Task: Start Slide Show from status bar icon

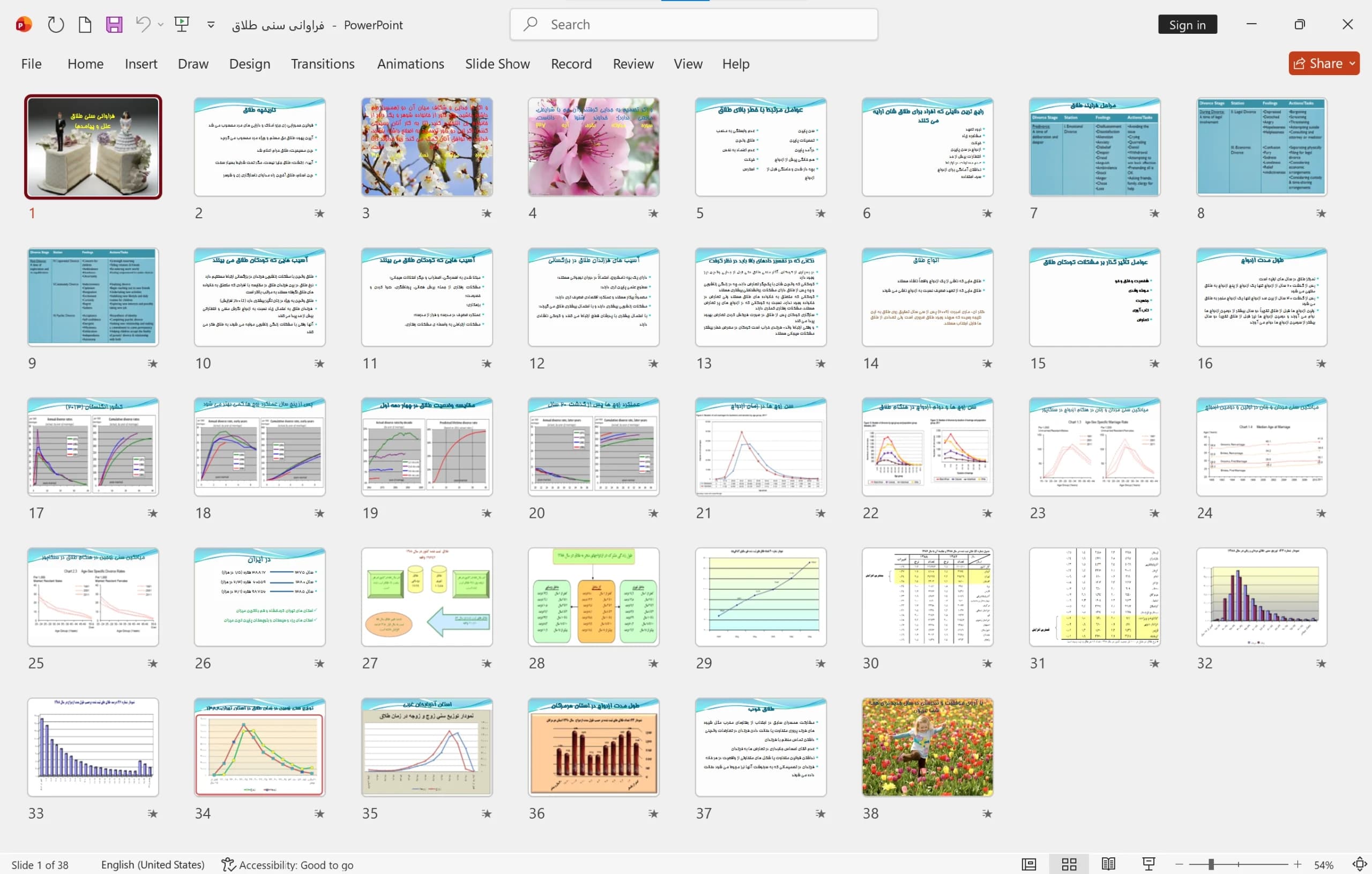Action: pos(1148,864)
